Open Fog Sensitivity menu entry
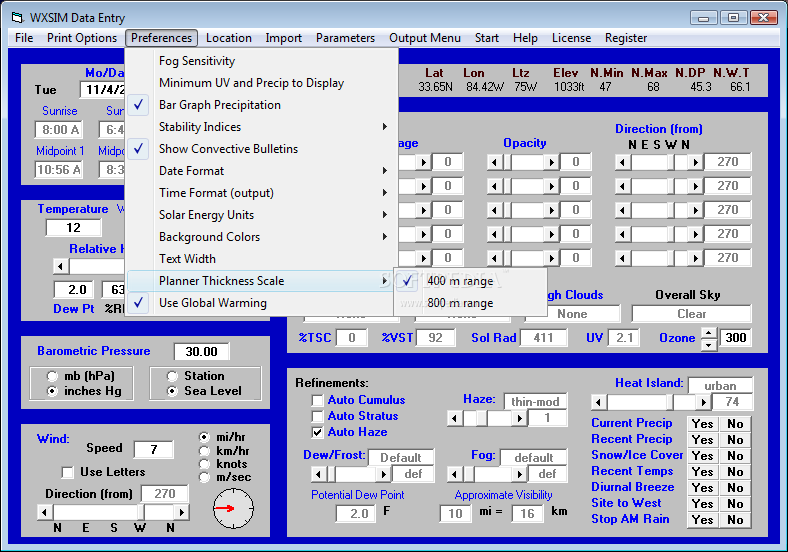 click(261, 61)
